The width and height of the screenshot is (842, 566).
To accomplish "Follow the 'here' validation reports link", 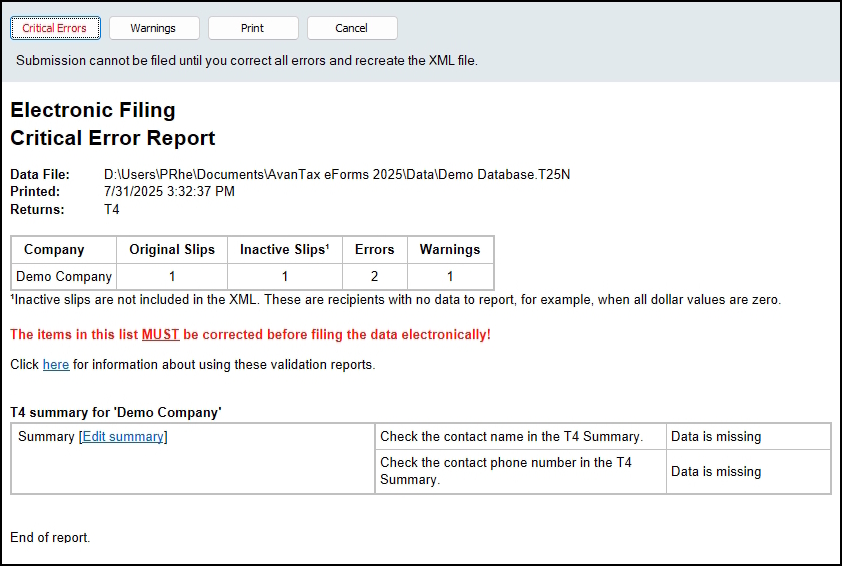I will pos(55,365).
